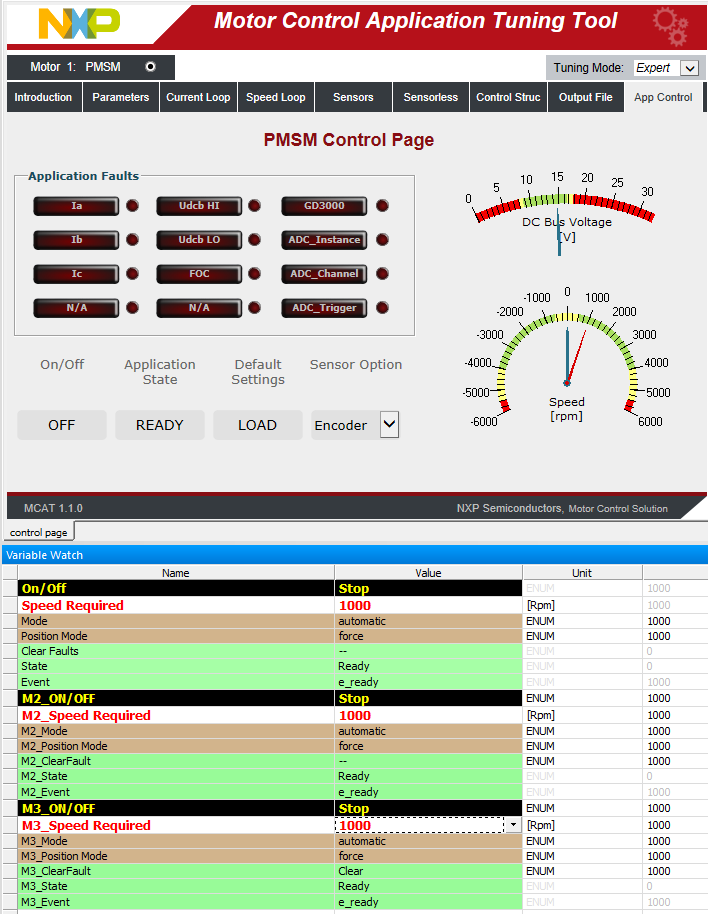Screen dimensions: 708x914
Task: Switch to the Current Loop tab
Action: [x=198, y=97]
